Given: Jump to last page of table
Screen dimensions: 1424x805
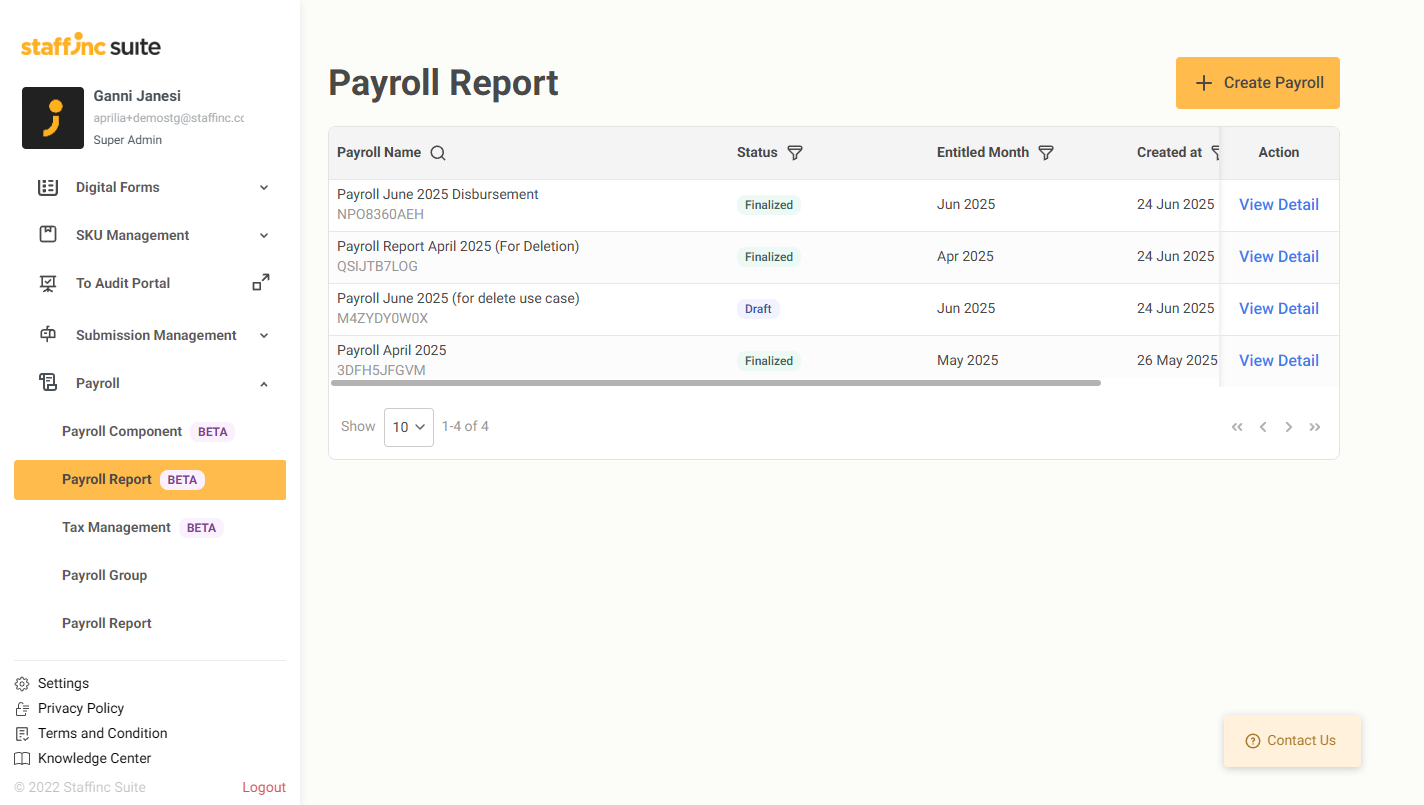Looking at the screenshot, I should (1315, 427).
